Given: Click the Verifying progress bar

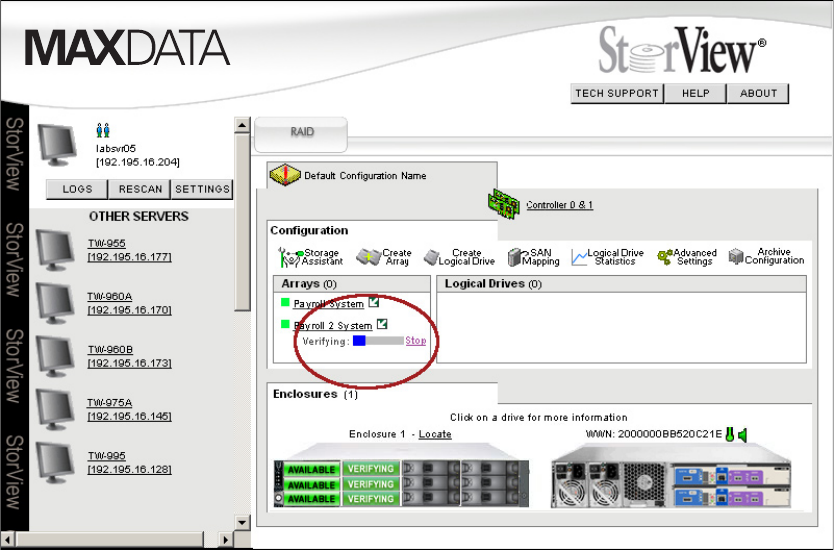Looking at the screenshot, I should click(378, 340).
